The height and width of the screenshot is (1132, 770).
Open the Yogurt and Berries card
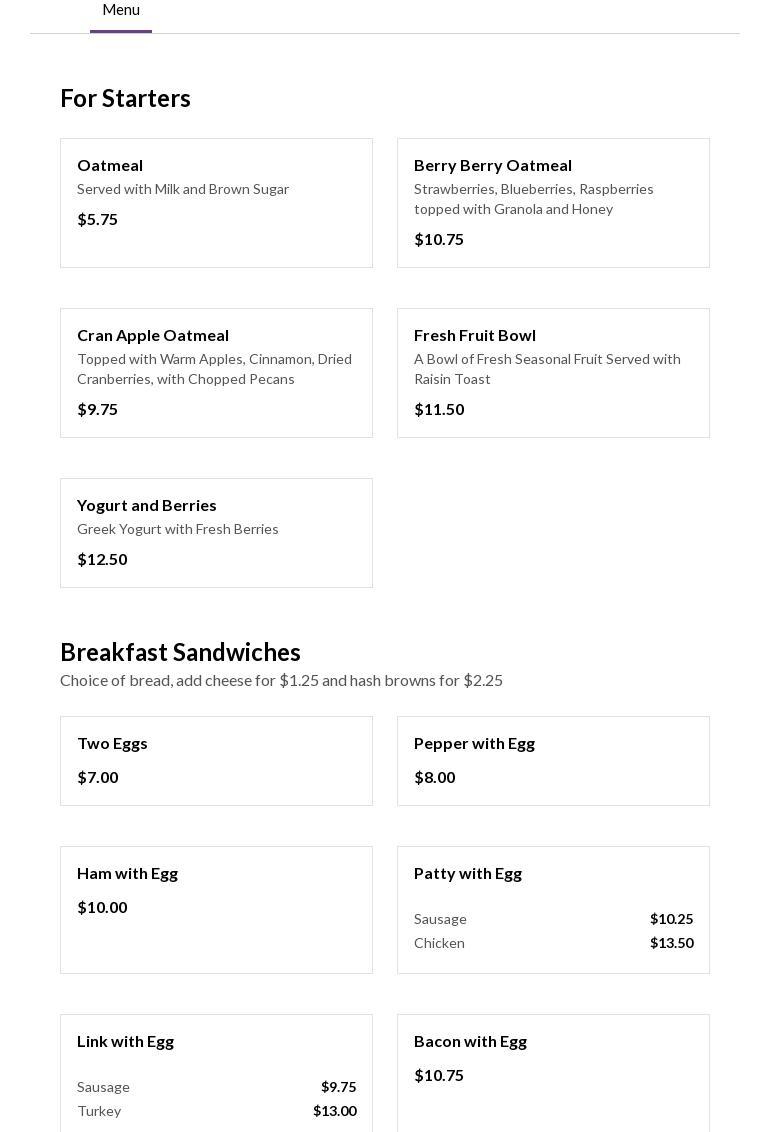[x=216, y=532]
